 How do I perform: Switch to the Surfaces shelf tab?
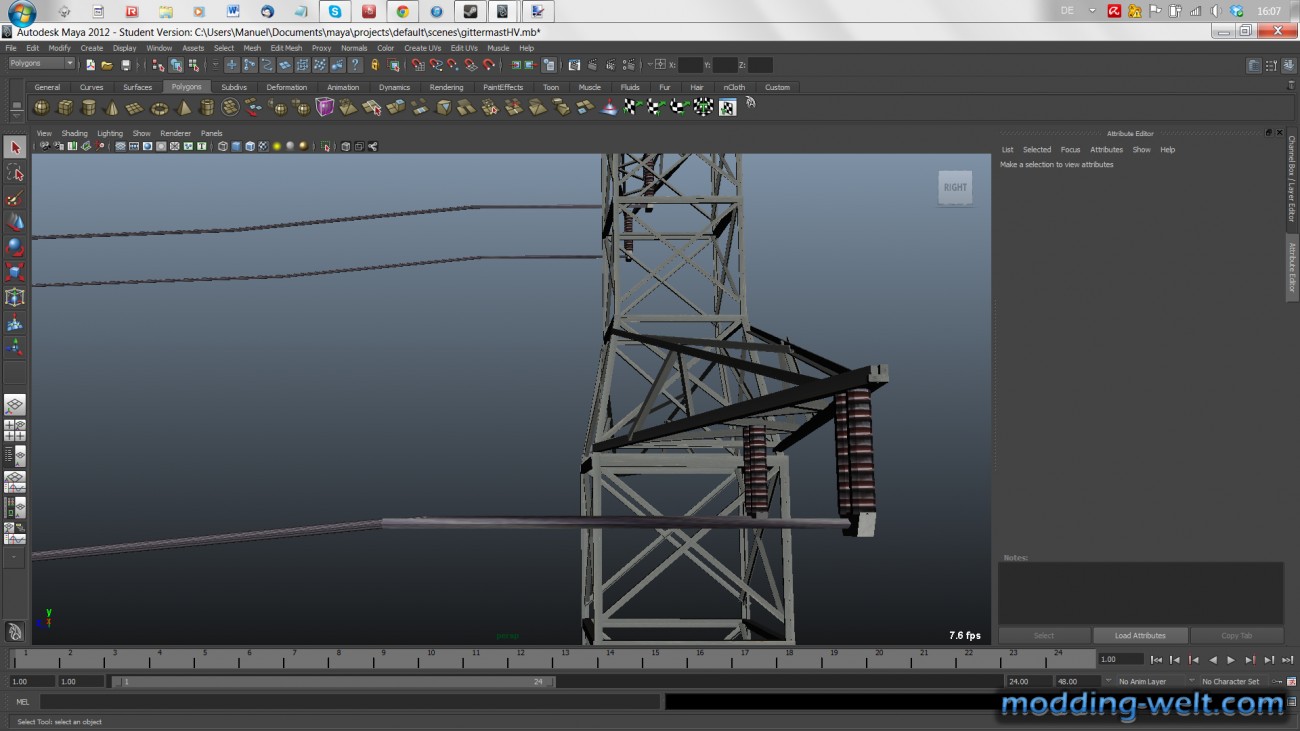click(137, 87)
